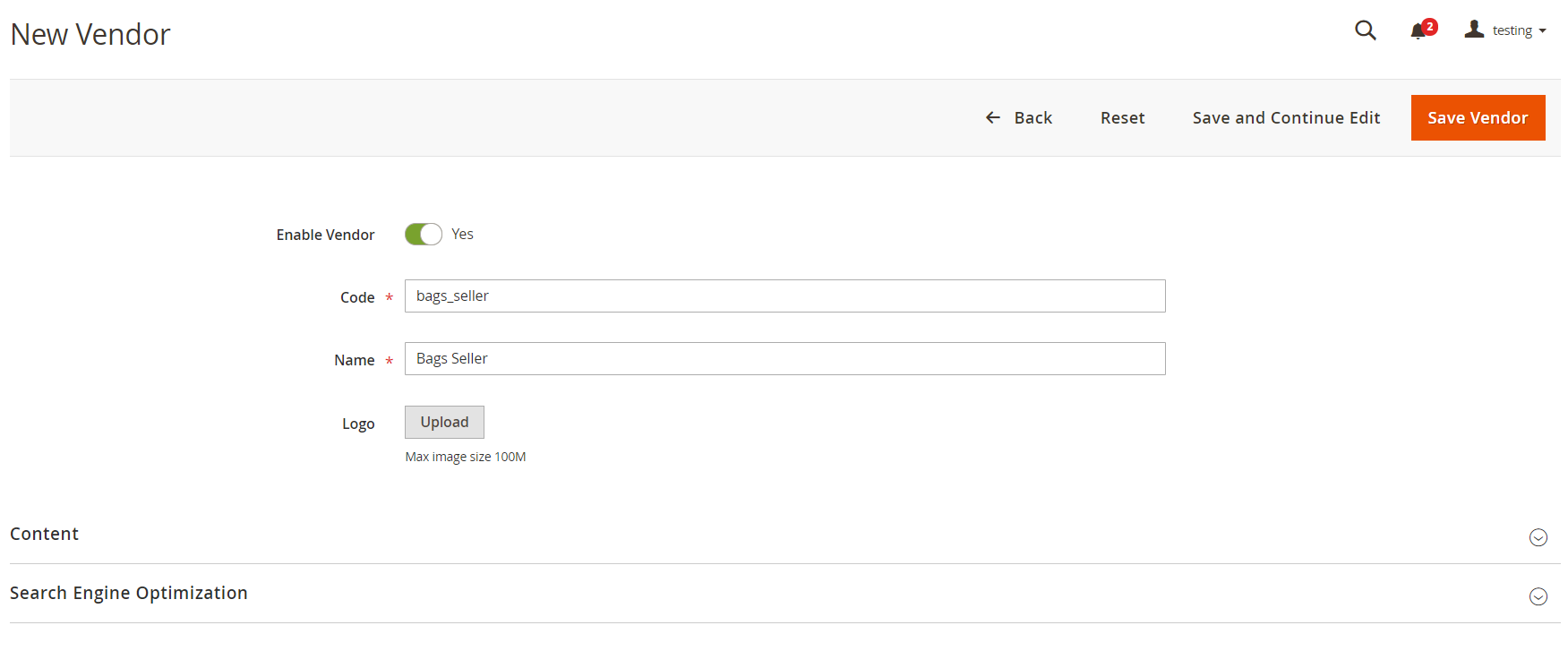
Task: Upload a logo image
Action: [x=444, y=423]
